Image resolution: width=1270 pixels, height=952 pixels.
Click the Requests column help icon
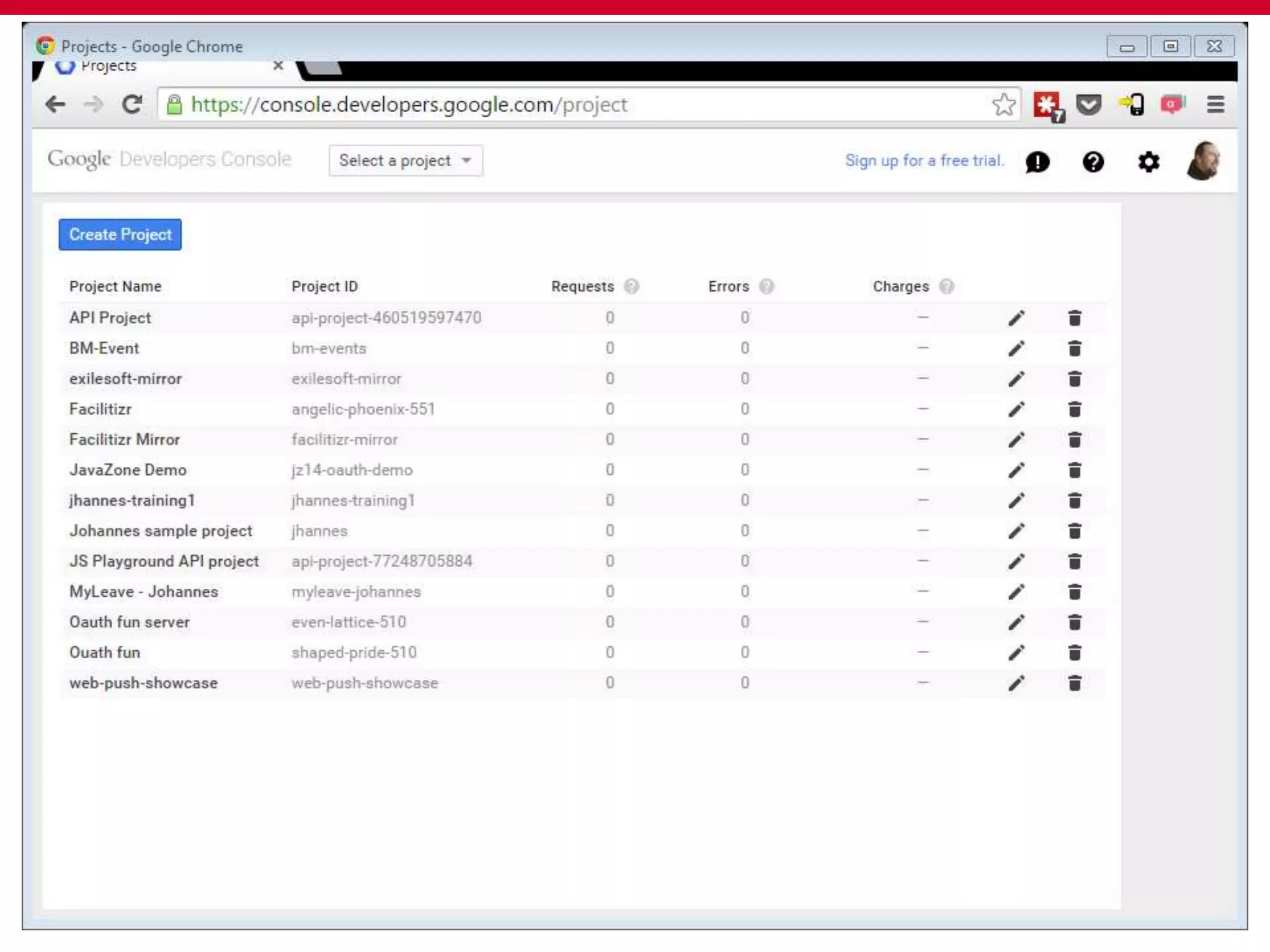[631, 286]
